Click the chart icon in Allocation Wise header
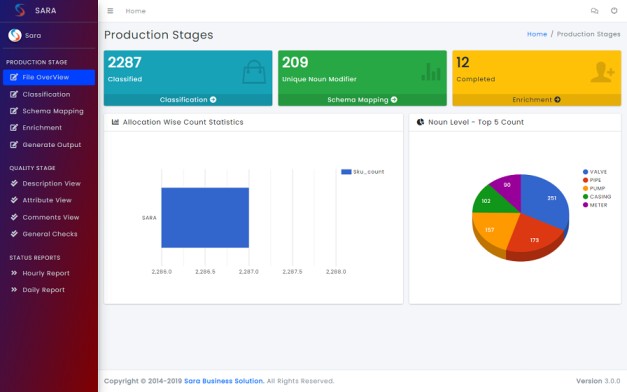 click(115, 122)
